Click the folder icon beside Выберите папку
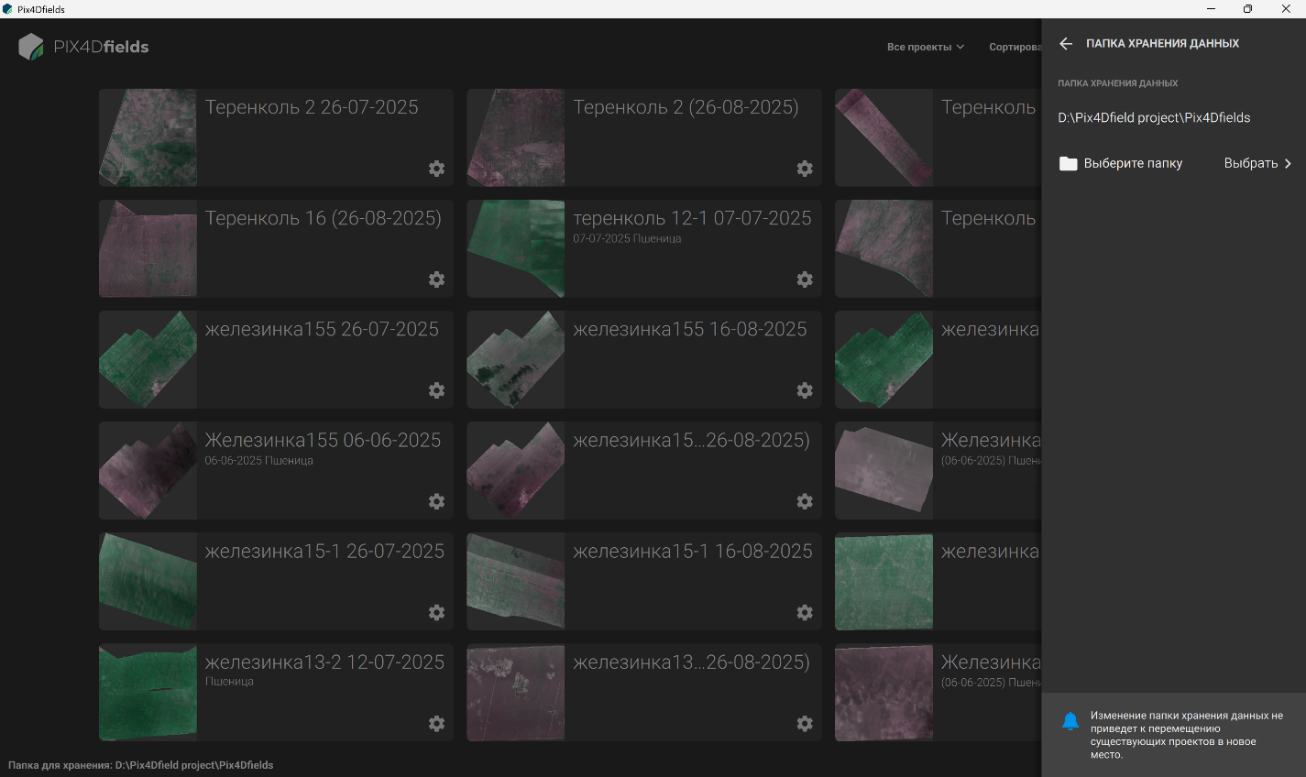The width and height of the screenshot is (1306, 777). [1068, 164]
